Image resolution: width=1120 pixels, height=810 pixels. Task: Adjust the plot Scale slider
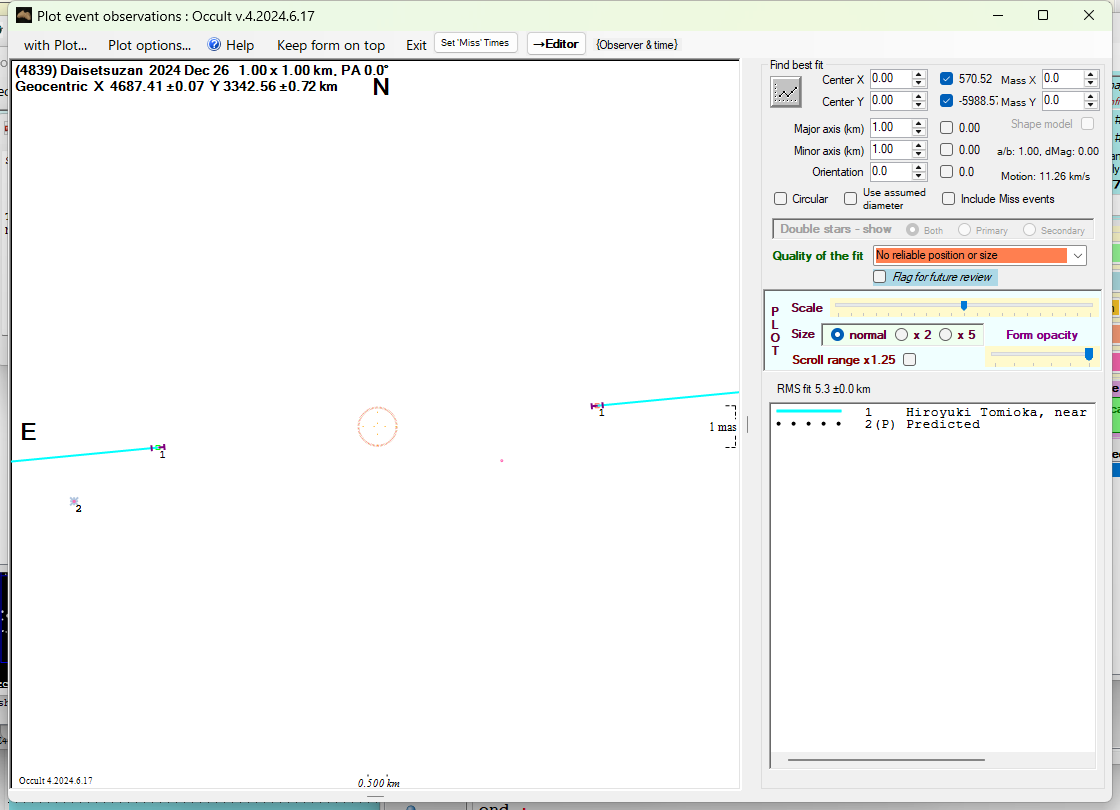(963, 306)
